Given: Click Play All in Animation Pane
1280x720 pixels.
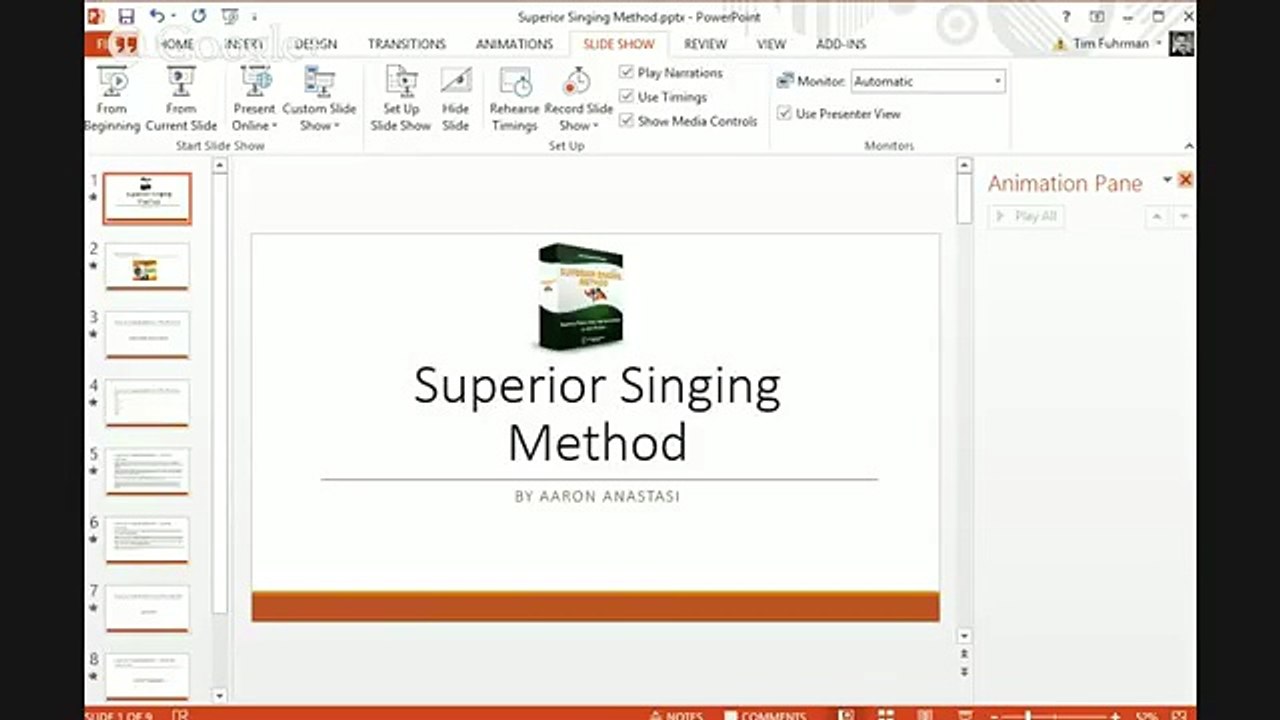Looking at the screenshot, I should pyautogui.click(x=1026, y=216).
